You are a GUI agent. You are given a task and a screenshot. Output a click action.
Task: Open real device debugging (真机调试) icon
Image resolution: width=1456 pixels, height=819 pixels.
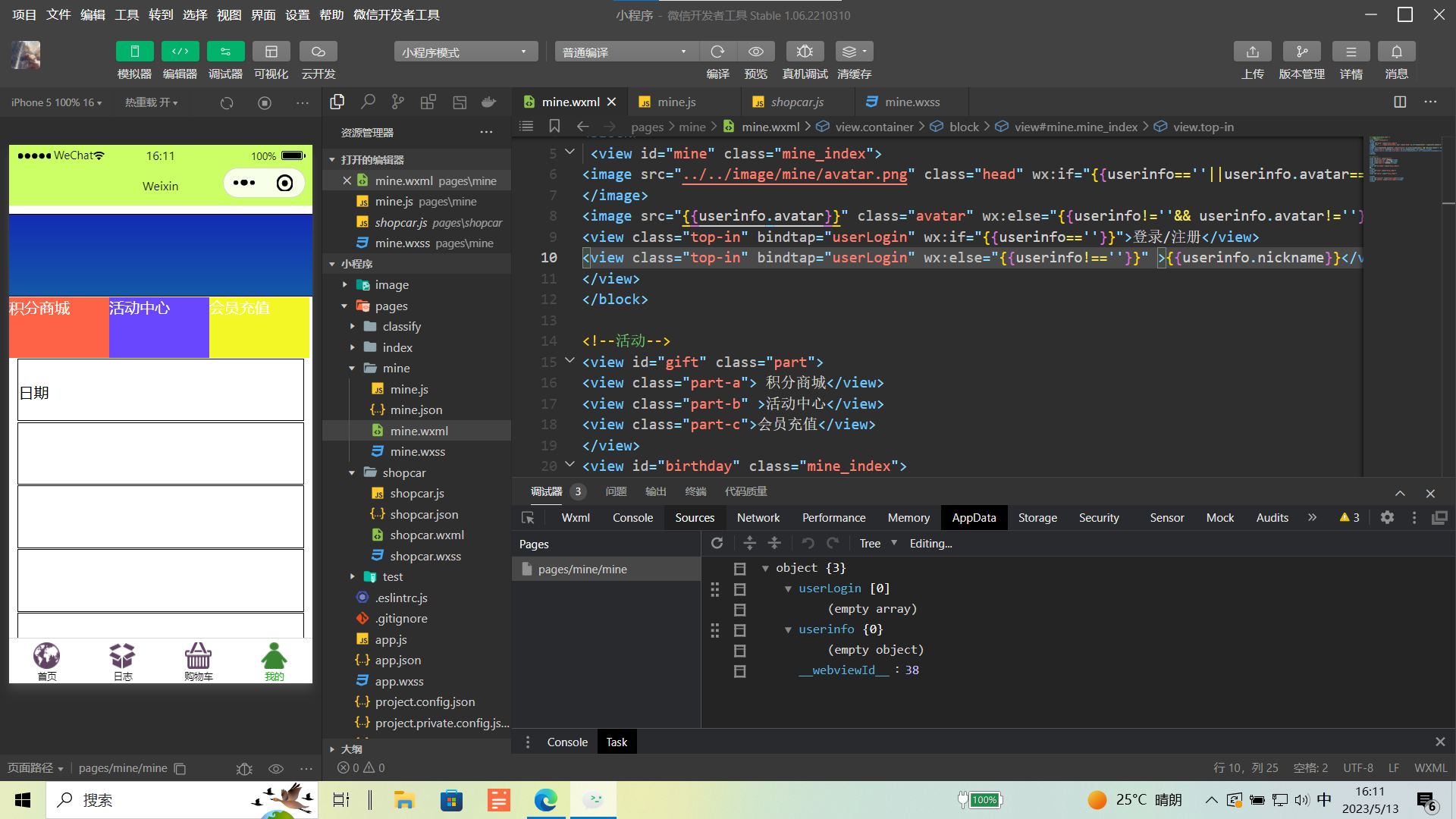click(805, 52)
